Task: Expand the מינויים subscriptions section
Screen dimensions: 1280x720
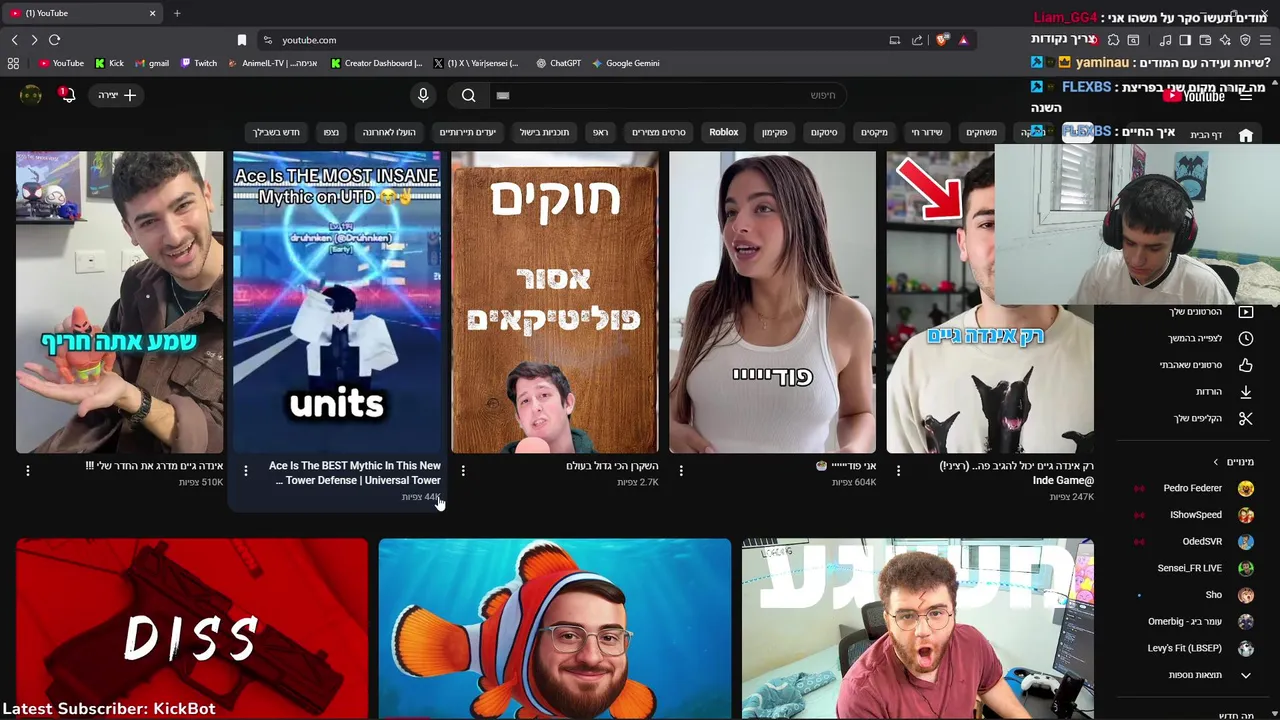Action: 1233,462
